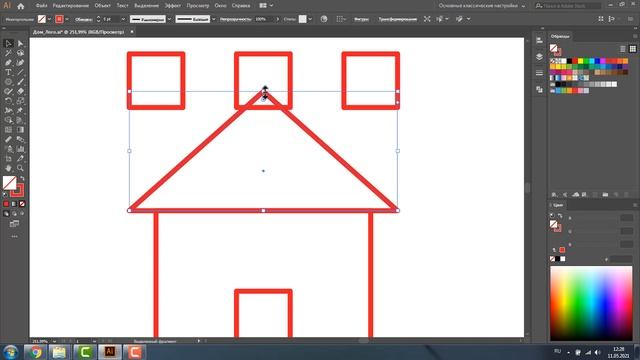Image resolution: width=640 pixels, height=360 pixels.
Task: Select the Eraser tool
Action: pyautogui.click(x=20, y=91)
